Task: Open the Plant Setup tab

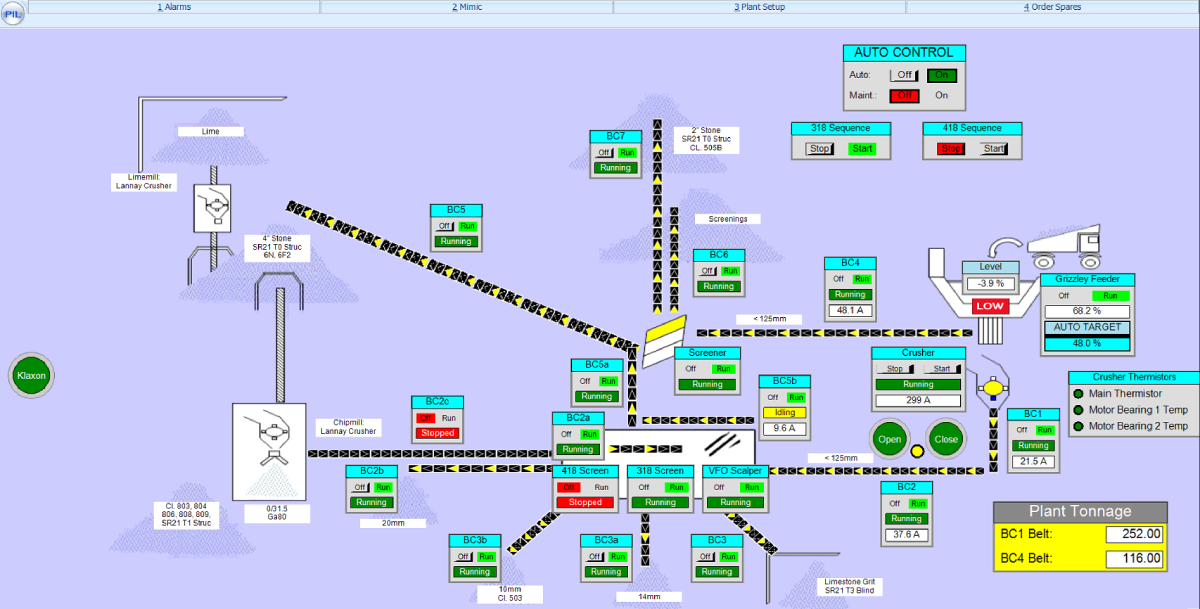Action: tap(759, 7)
